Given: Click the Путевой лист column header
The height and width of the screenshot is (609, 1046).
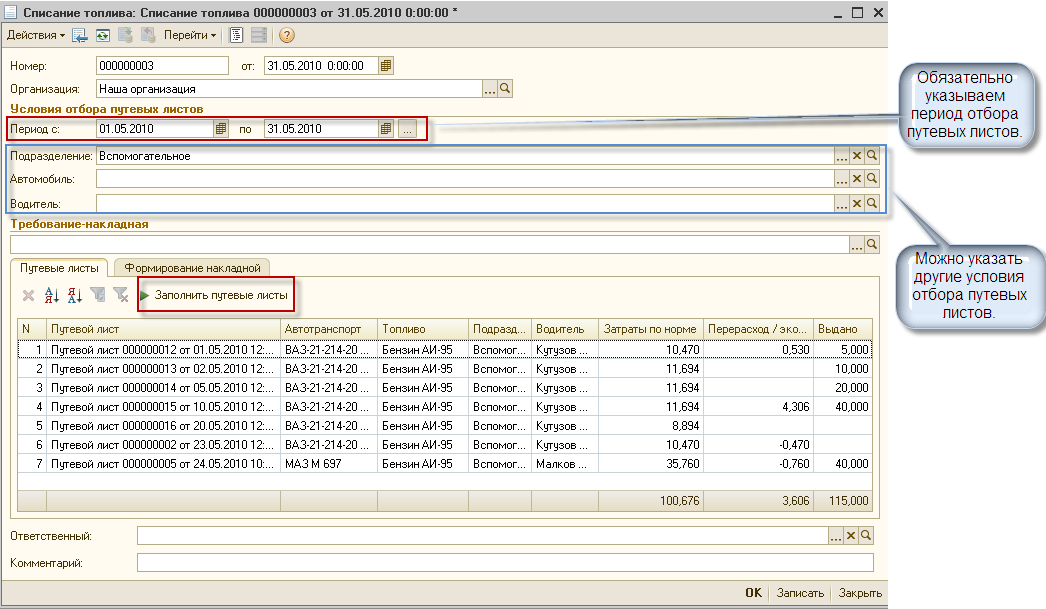Looking at the screenshot, I should (163, 329).
